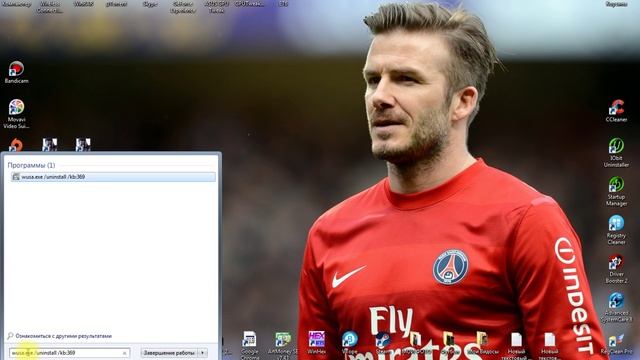This screenshot has width=640, height=360.
Task: Open the first photo thumbnail shortcut above Start menu
Action: [50, 144]
